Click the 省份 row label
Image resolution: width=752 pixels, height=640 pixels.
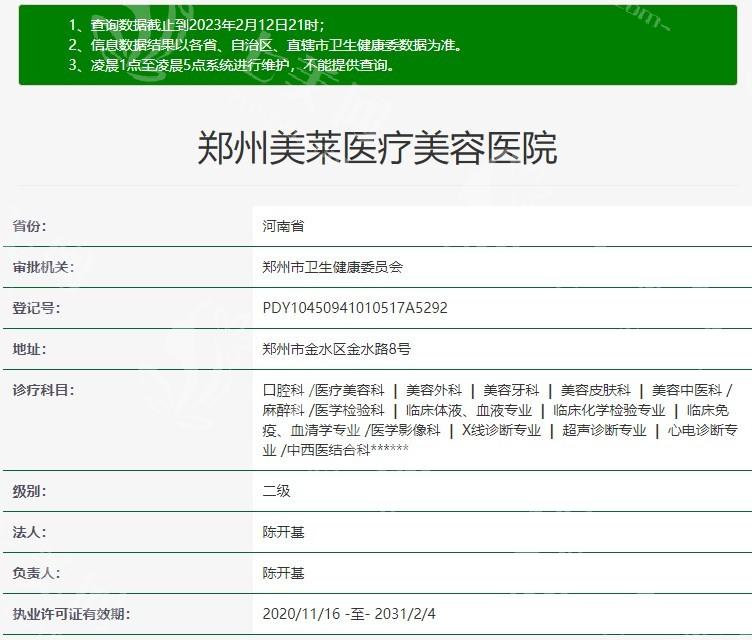click(x=30, y=226)
